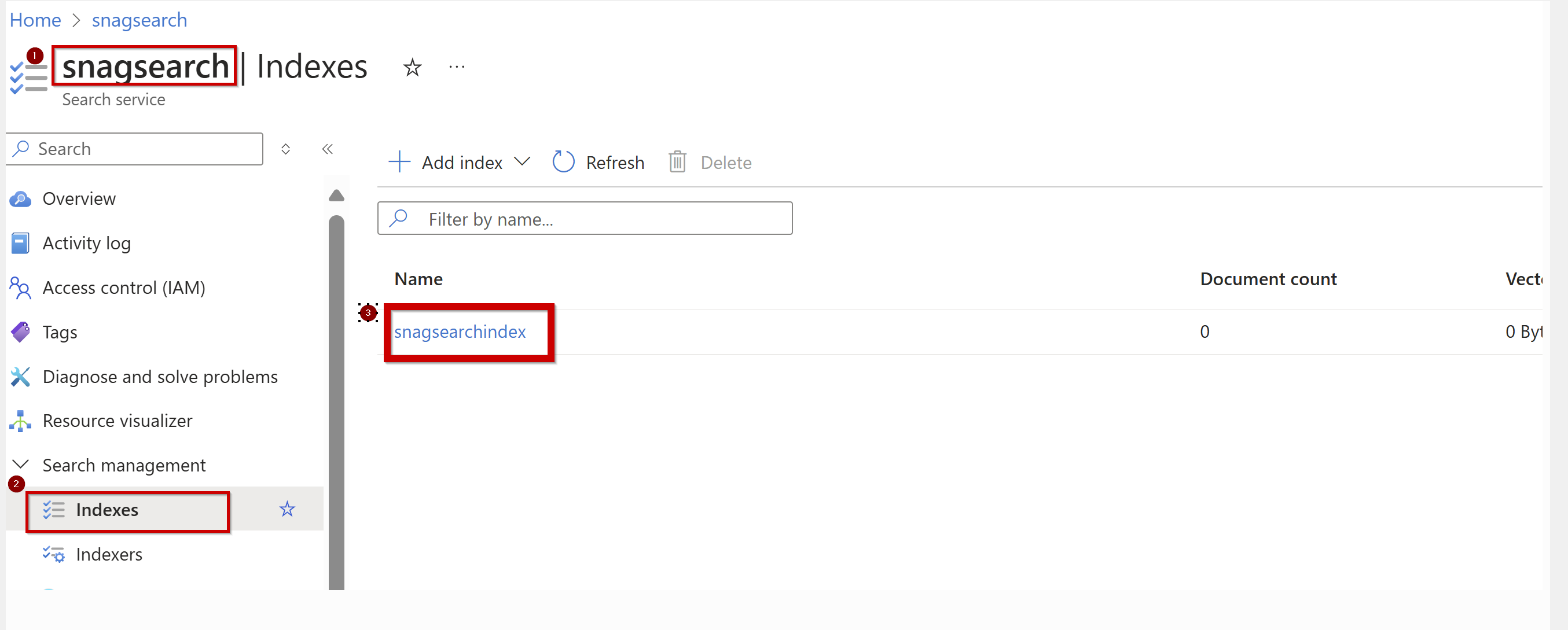Collapse the sidebar with double chevron
This screenshot has width=1568, height=630.
[328, 149]
